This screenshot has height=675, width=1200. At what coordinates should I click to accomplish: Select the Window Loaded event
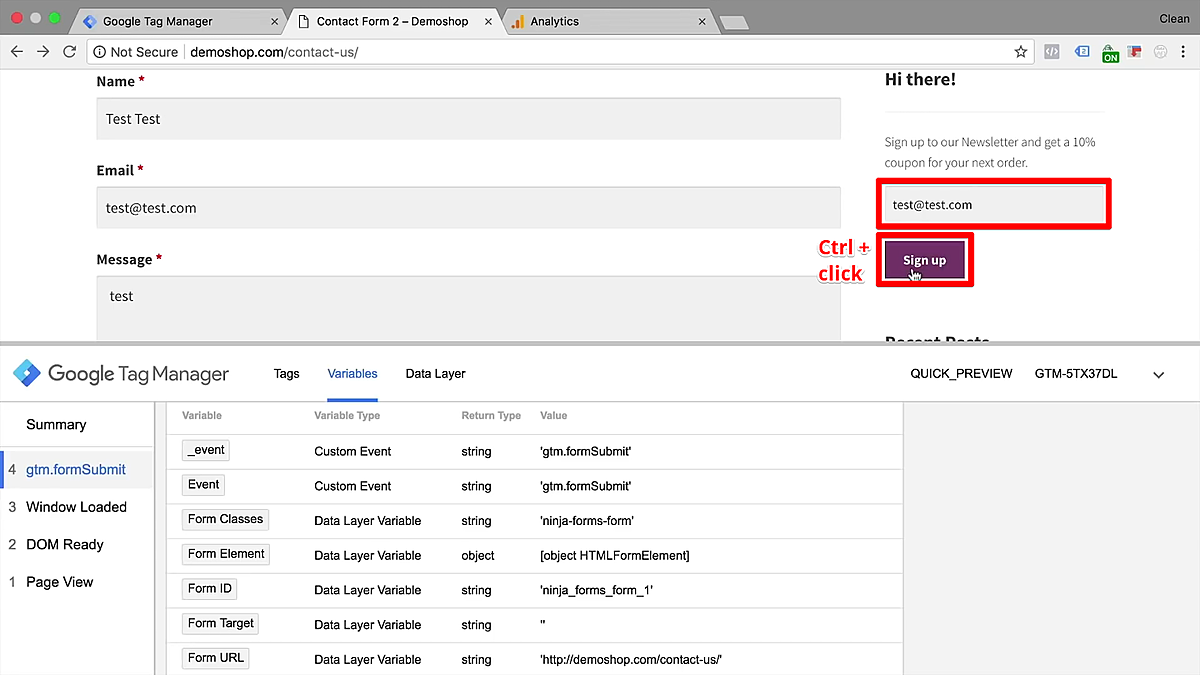(76, 507)
